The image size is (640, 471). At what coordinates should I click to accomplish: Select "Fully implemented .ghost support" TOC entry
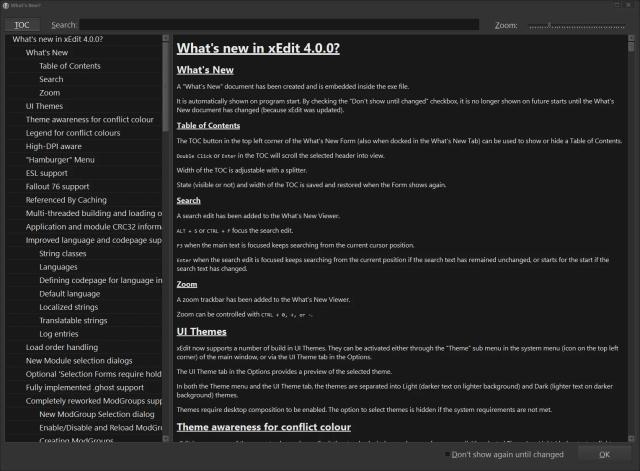click(84, 388)
